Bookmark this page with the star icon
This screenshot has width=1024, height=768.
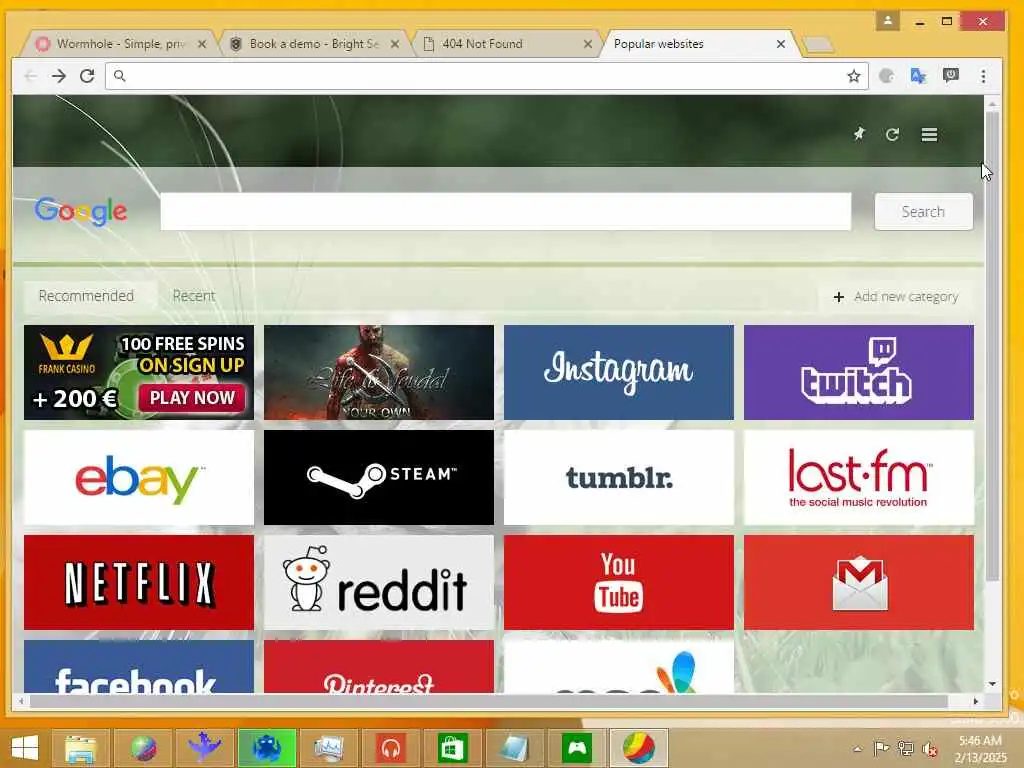854,76
